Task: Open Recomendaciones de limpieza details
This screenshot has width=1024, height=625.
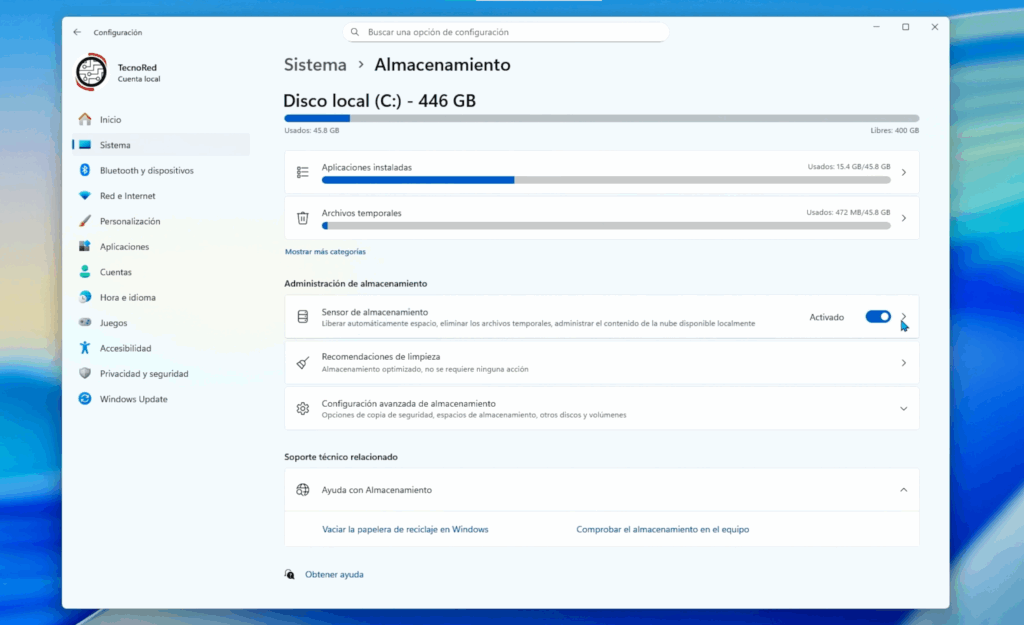Action: pyautogui.click(x=904, y=361)
